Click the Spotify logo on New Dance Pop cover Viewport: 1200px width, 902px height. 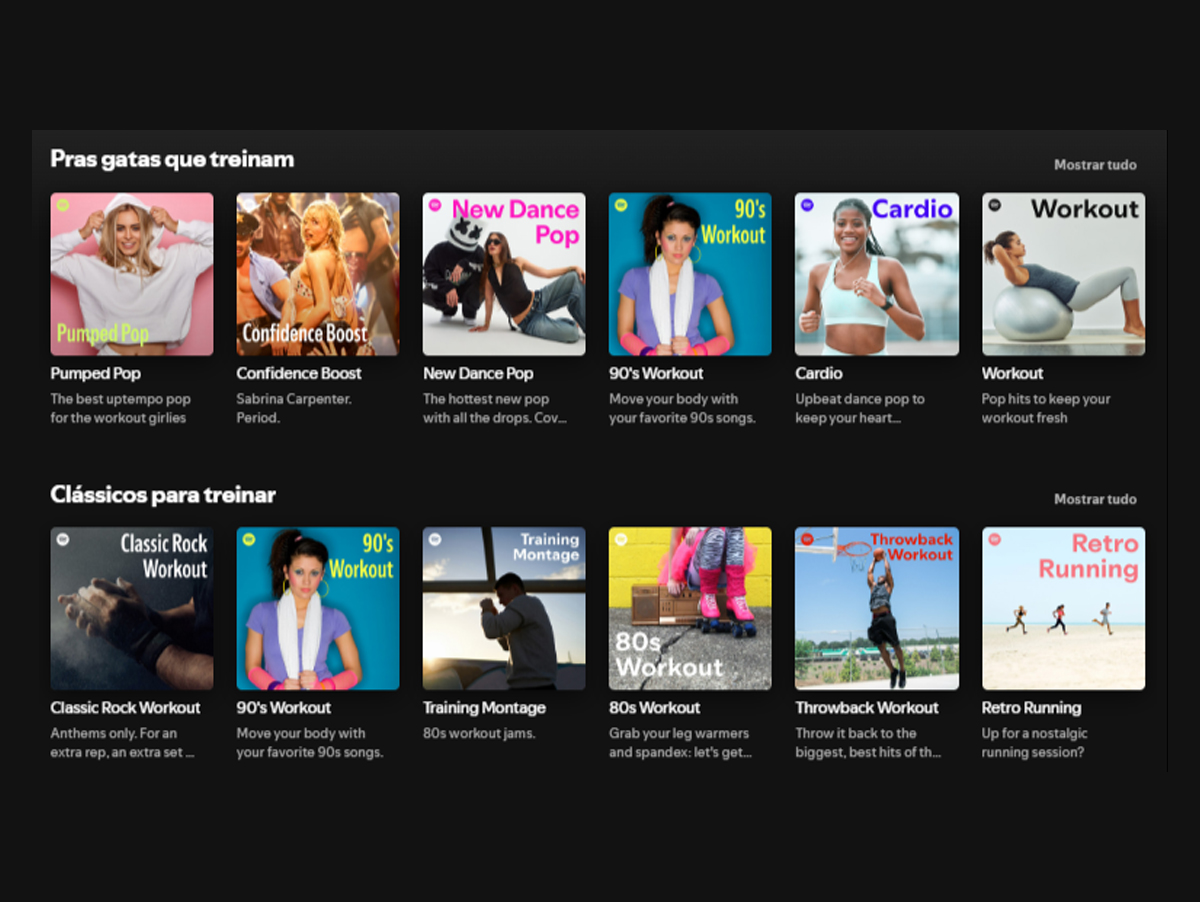[432, 203]
